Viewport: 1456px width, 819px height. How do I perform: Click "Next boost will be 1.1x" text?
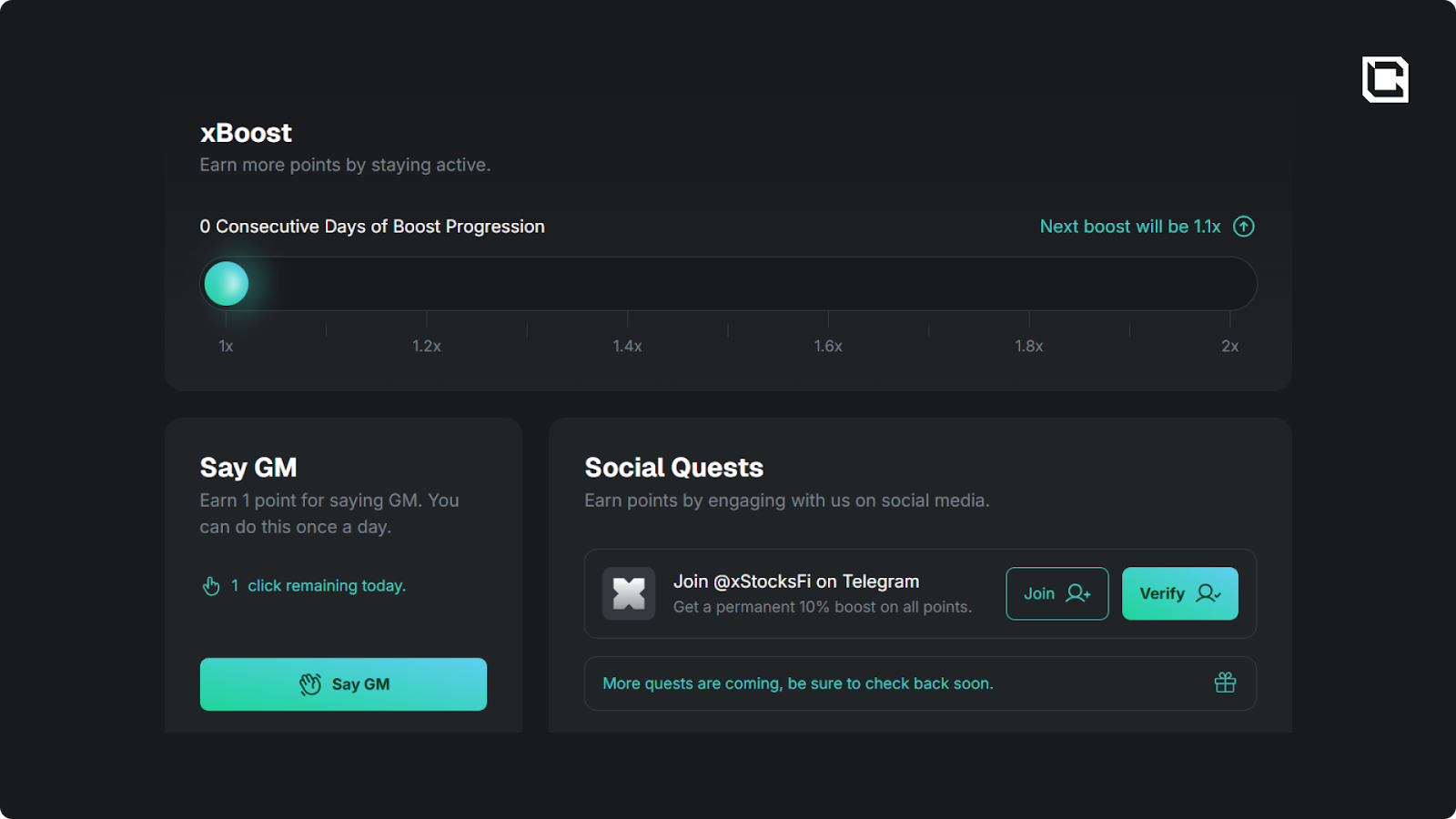[1129, 227]
